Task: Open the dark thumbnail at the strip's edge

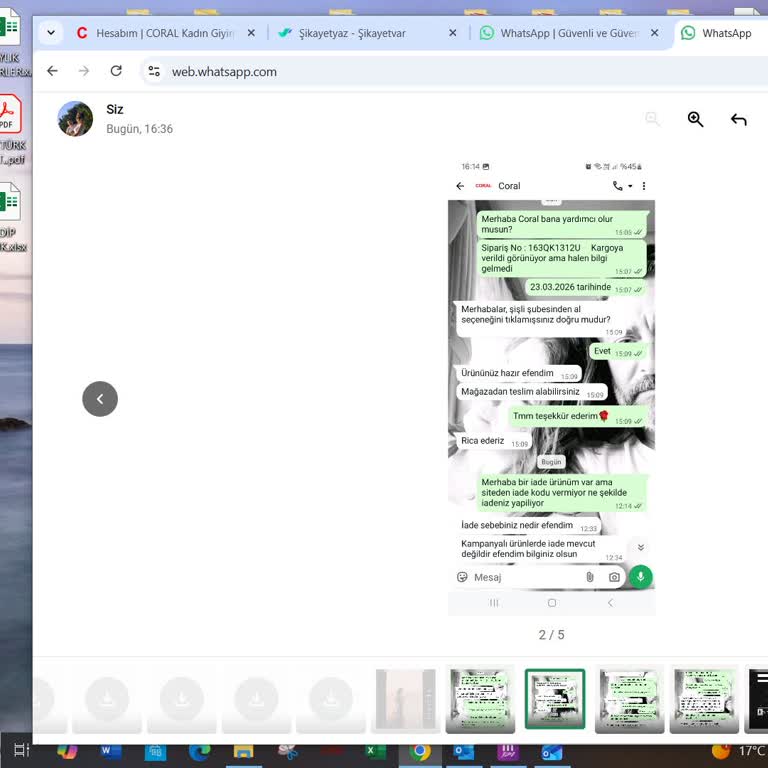Action: pos(756,699)
